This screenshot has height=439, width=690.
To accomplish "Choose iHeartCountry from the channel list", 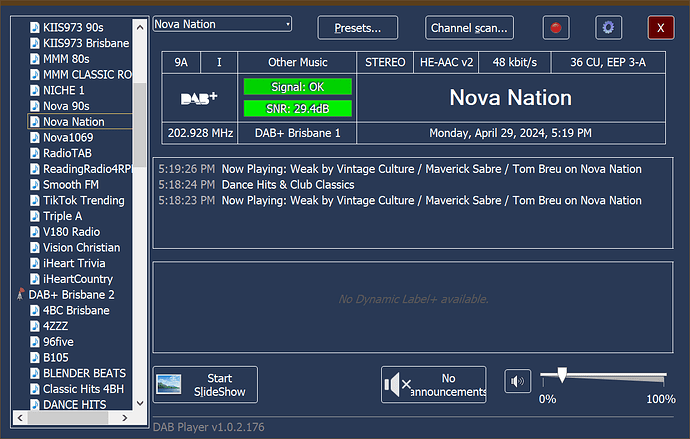I will [x=77, y=279].
